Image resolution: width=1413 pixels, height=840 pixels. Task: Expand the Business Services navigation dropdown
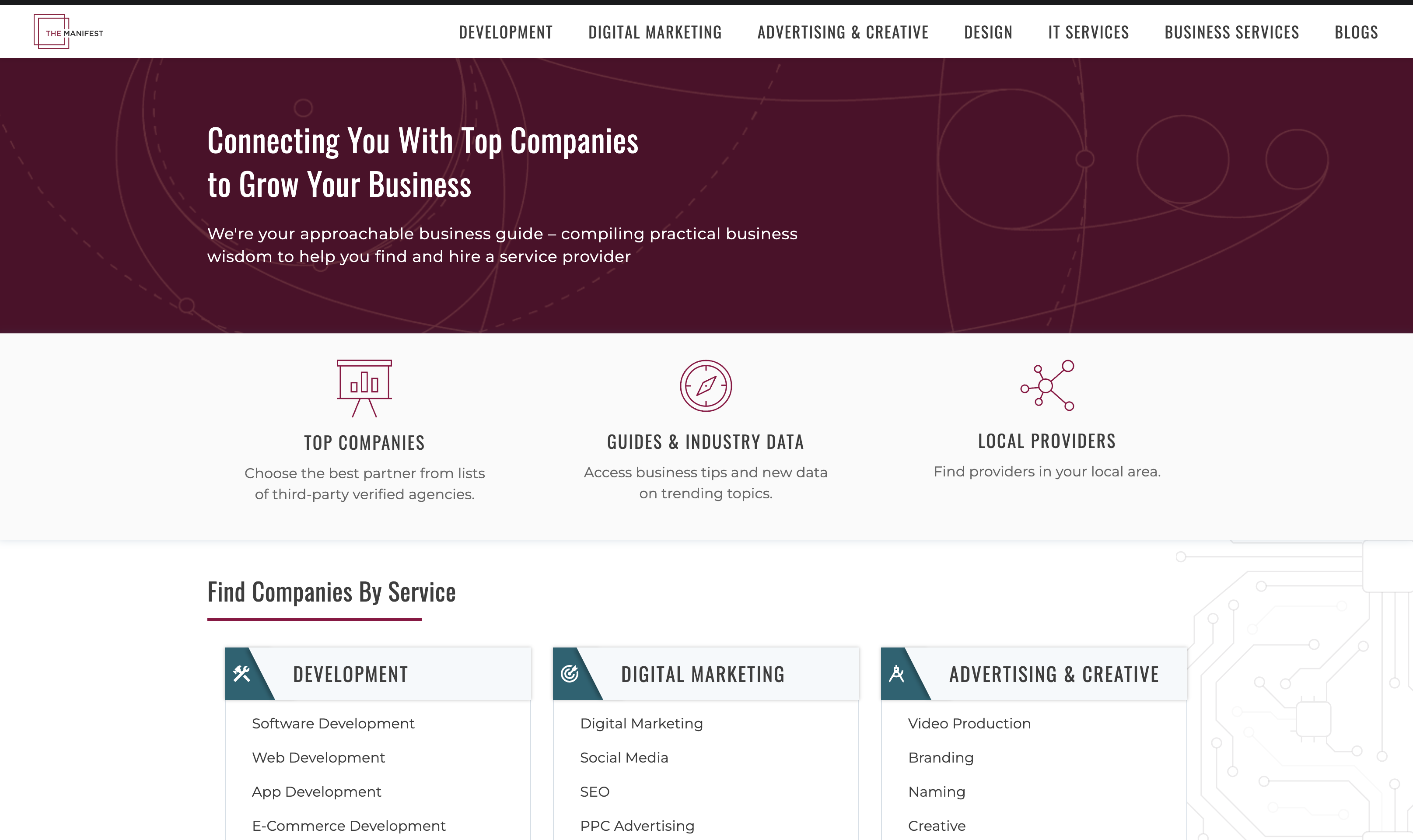coord(1232,32)
